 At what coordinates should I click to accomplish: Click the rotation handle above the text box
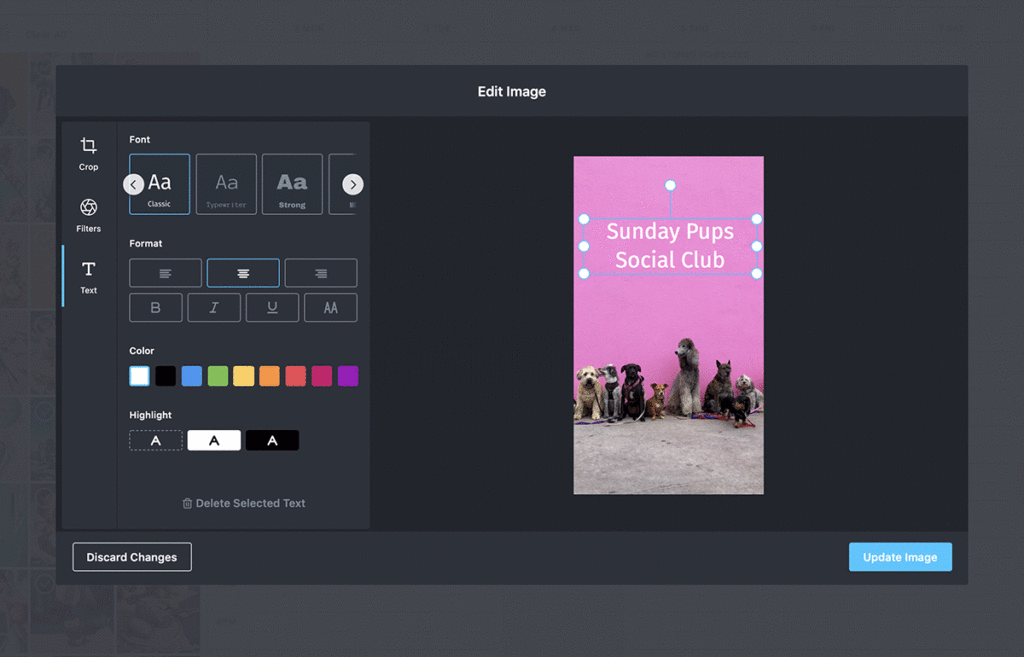tap(670, 185)
